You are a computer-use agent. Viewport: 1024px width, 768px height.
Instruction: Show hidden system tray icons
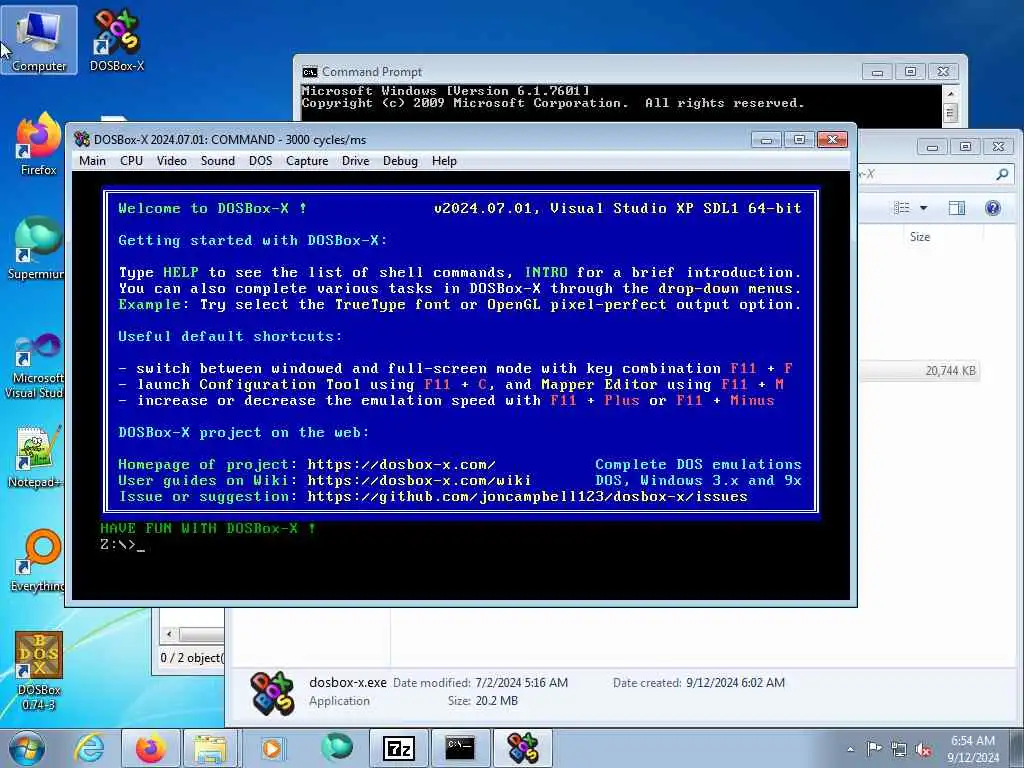click(x=850, y=749)
